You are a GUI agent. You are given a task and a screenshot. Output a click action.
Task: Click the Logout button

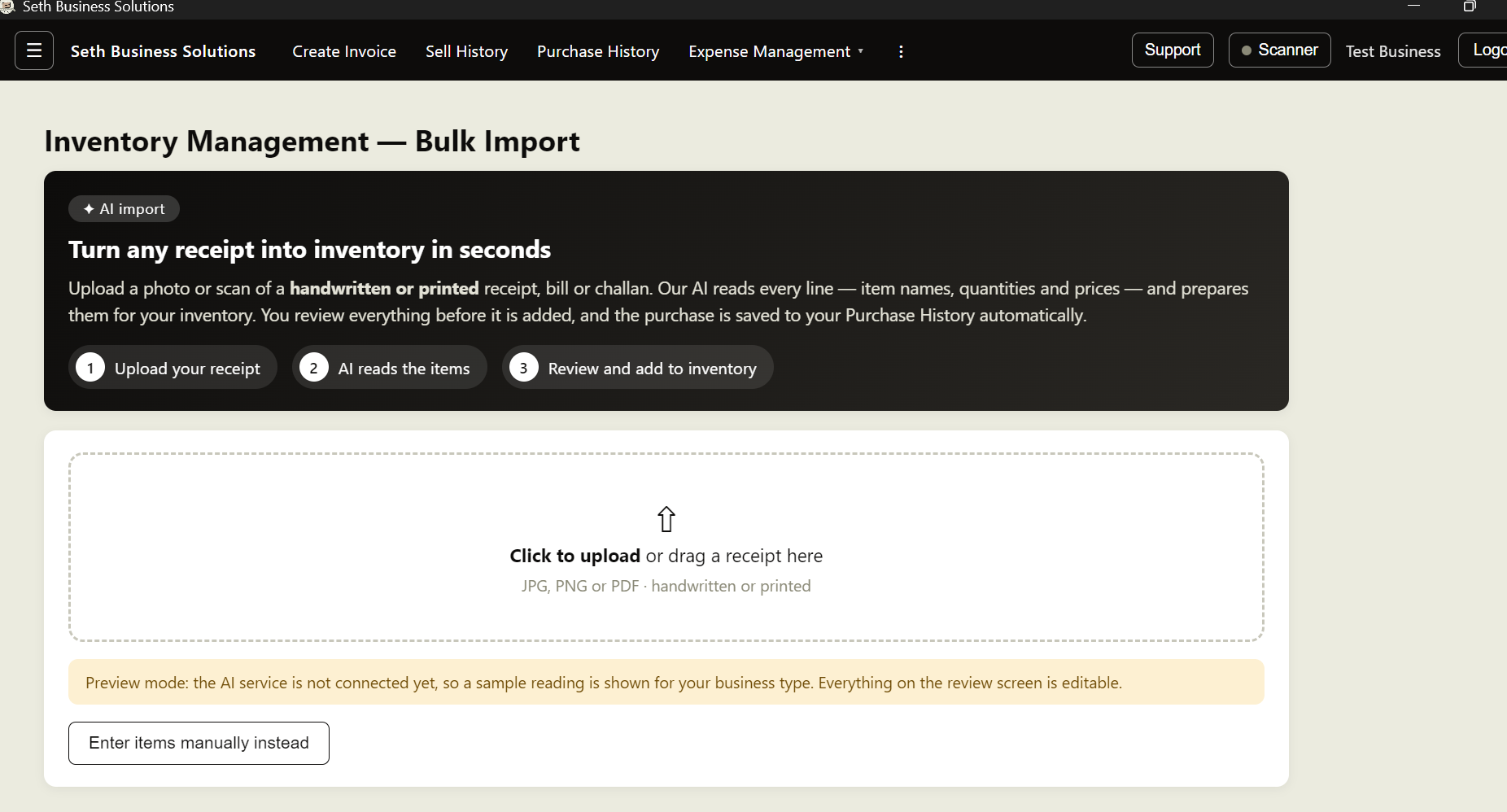click(x=1483, y=50)
